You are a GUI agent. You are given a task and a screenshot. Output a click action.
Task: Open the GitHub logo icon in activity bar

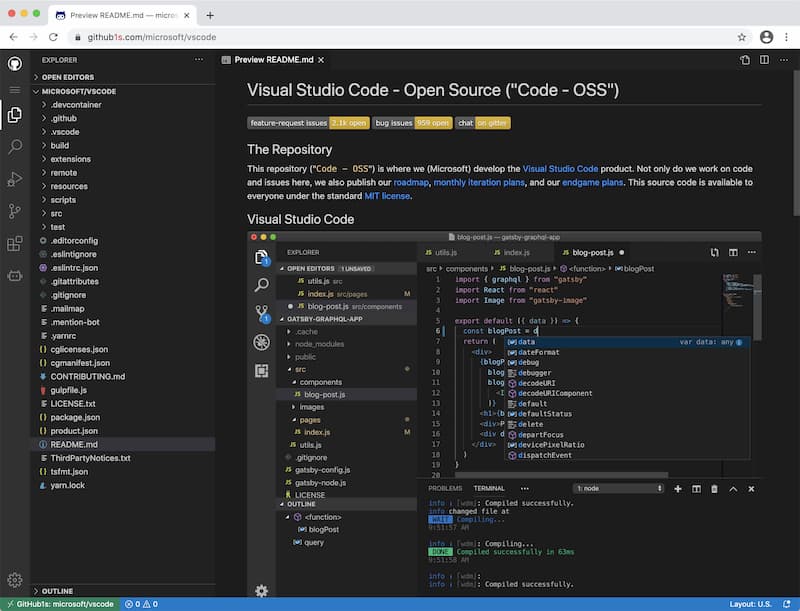15,64
